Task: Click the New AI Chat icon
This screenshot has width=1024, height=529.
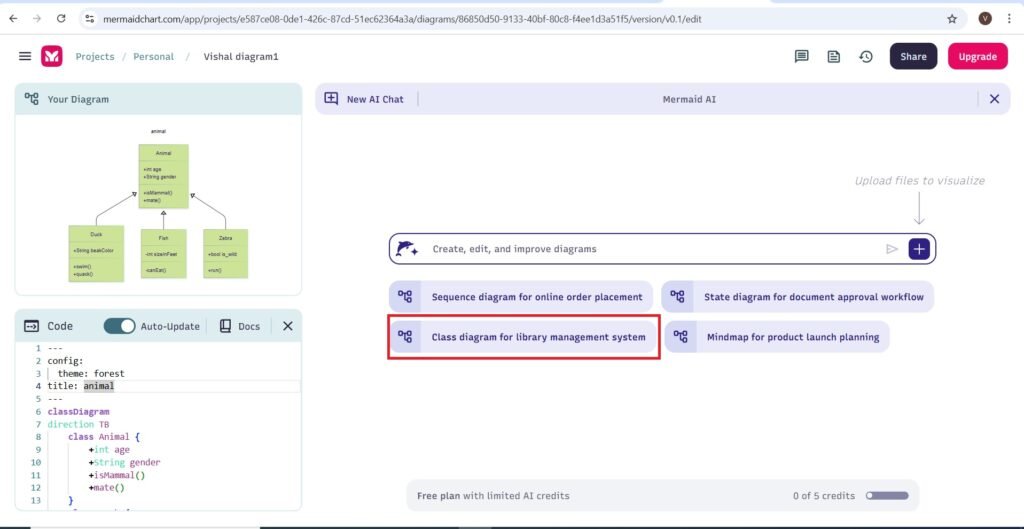Action: pyautogui.click(x=332, y=99)
